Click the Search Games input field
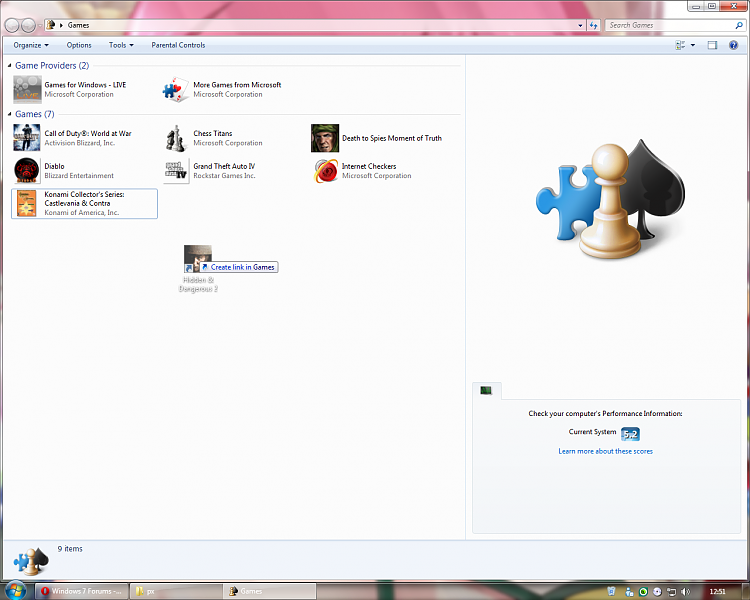This screenshot has width=750, height=600. point(671,25)
